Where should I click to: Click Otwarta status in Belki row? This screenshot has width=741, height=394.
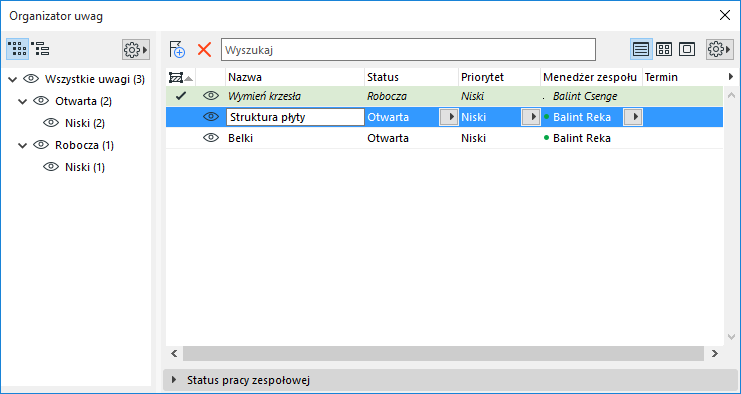[388, 138]
